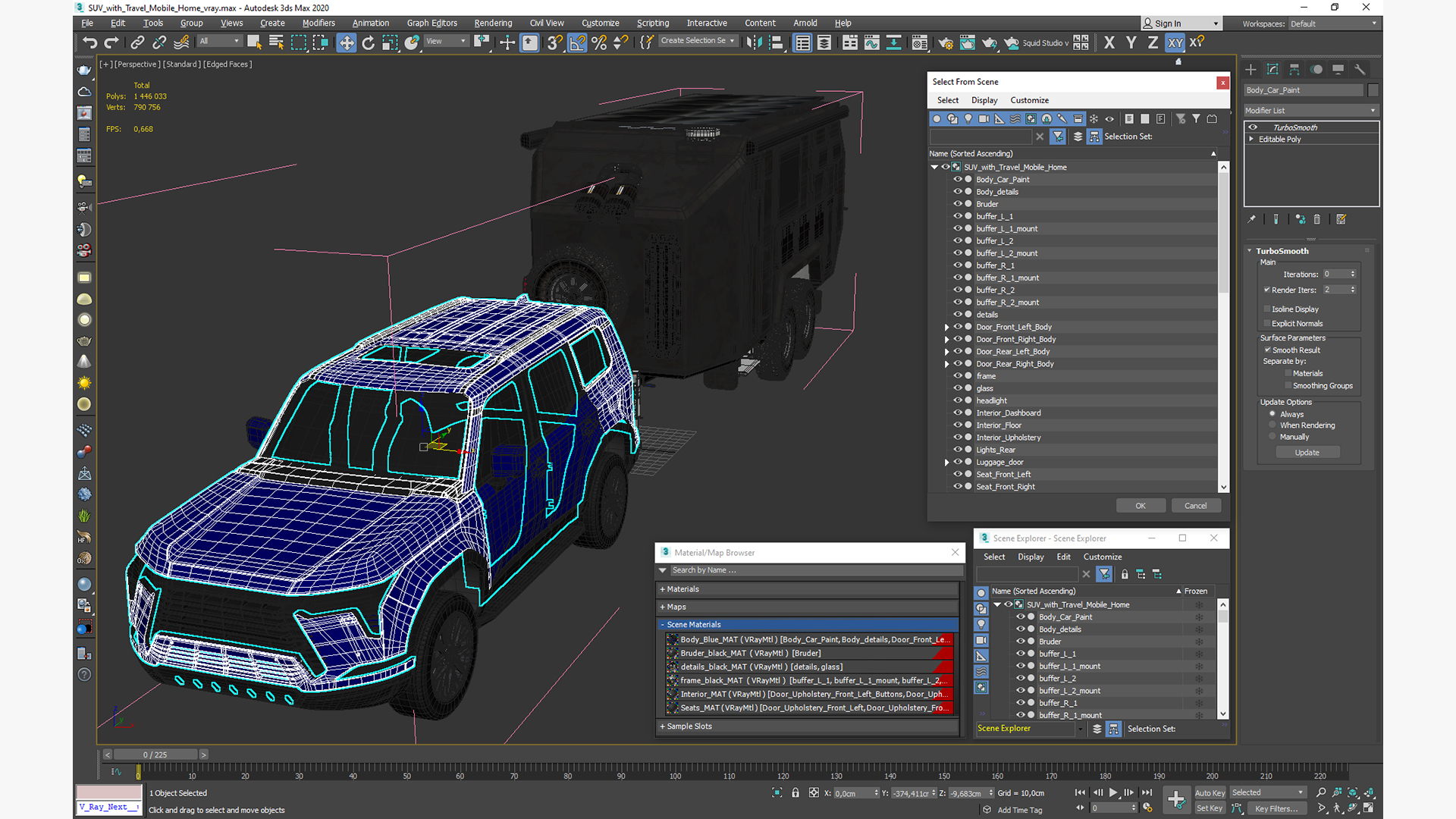Open the Render Setup teapot icon
Screen dimensions: 1456x819
point(946,42)
